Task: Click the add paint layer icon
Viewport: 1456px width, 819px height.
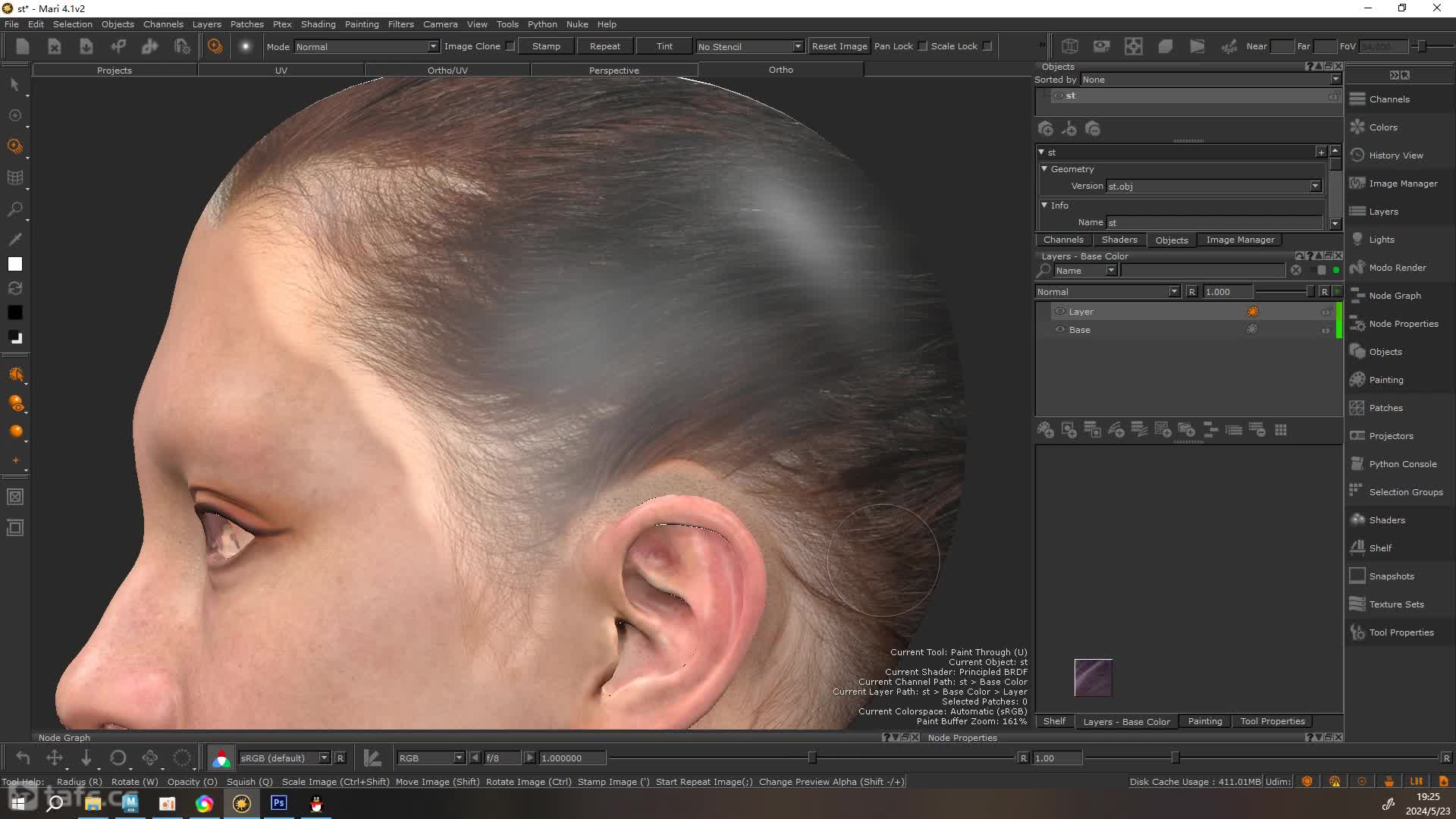Action: [1046, 430]
